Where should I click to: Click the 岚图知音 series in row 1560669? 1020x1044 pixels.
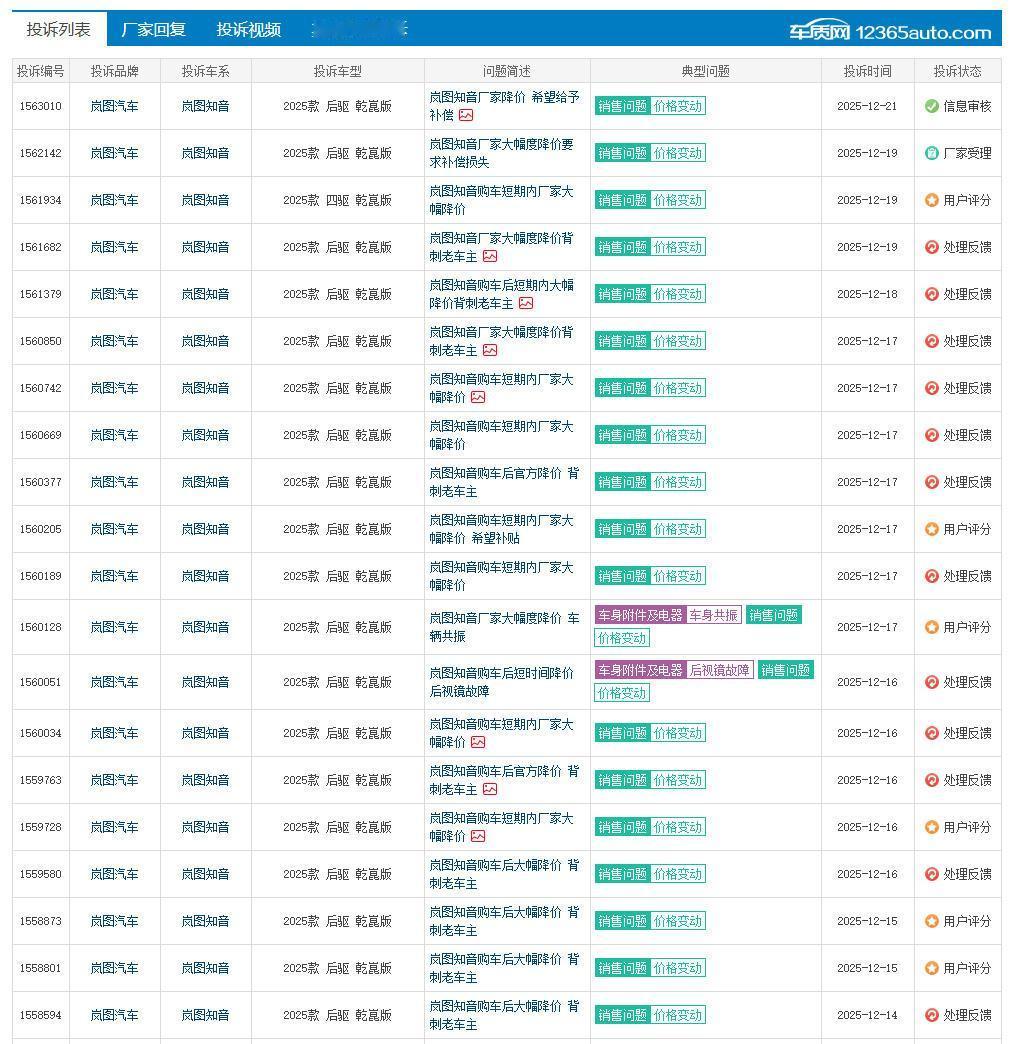point(206,435)
